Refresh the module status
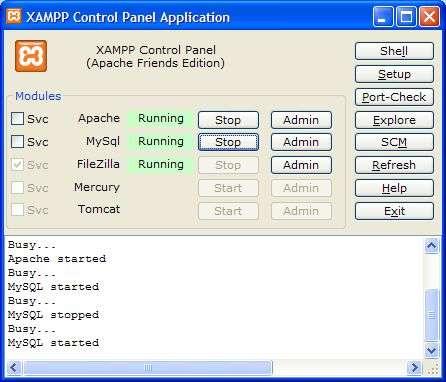The width and height of the screenshot is (446, 382). coord(394,165)
